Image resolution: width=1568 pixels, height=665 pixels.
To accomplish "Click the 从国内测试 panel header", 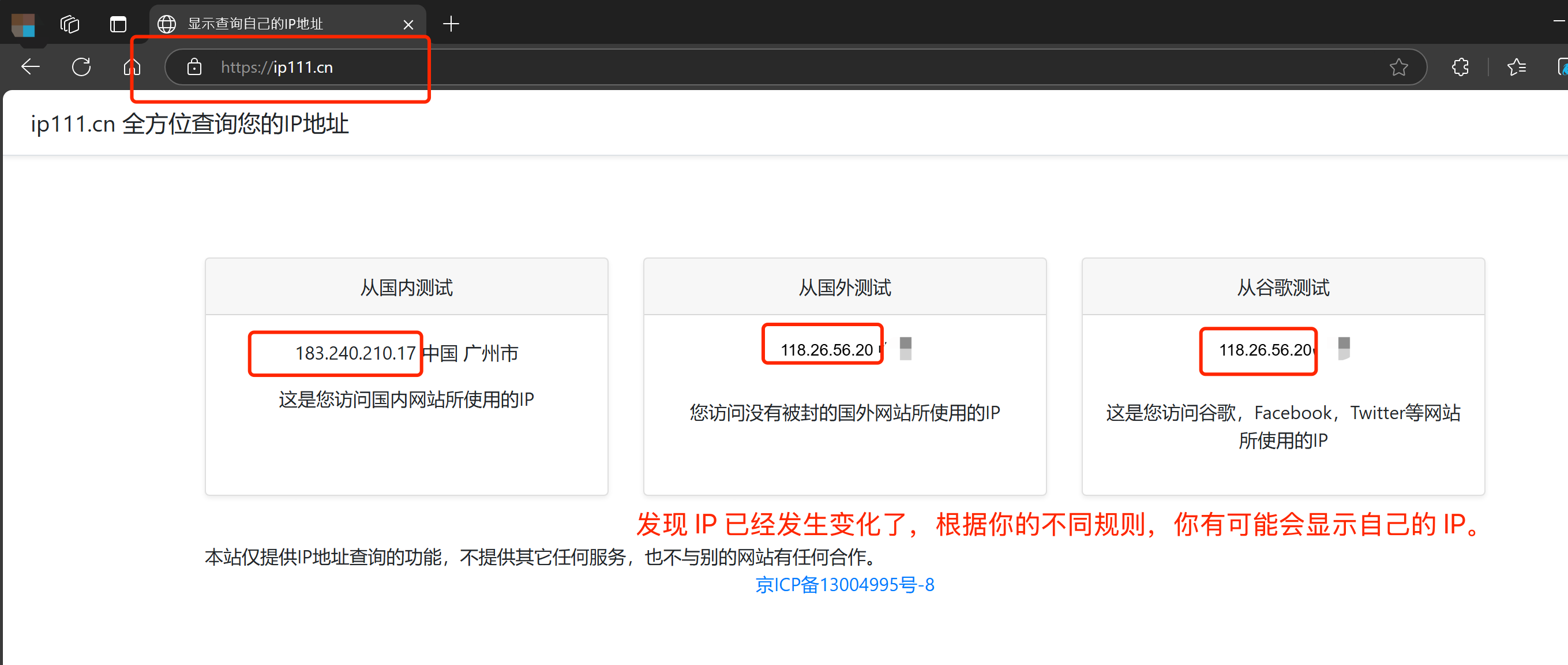I will [x=407, y=287].
